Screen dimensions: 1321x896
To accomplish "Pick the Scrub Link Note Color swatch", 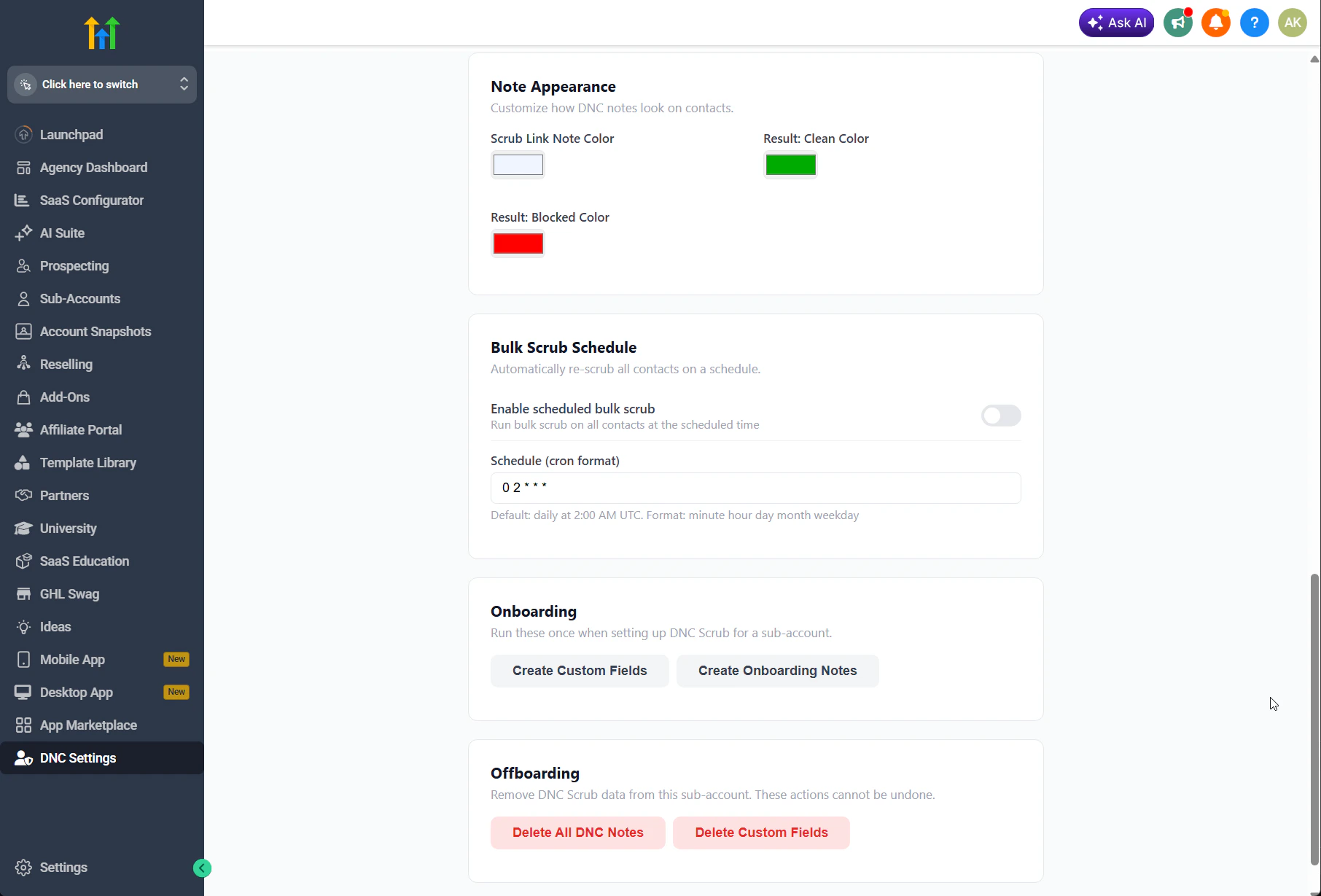I will [518, 165].
